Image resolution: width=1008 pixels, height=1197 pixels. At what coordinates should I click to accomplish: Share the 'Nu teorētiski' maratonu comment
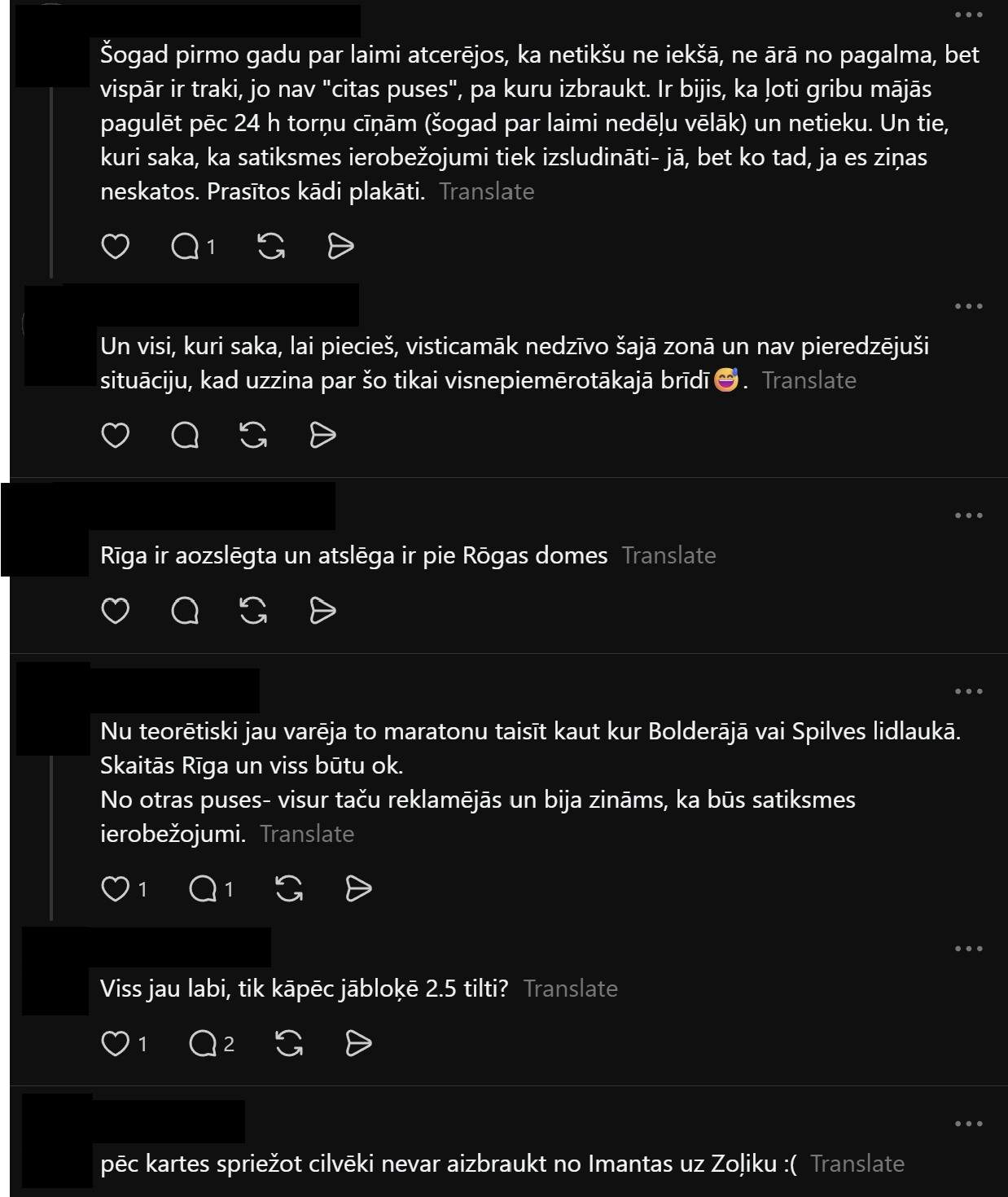pyautogui.click(x=358, y=888)
